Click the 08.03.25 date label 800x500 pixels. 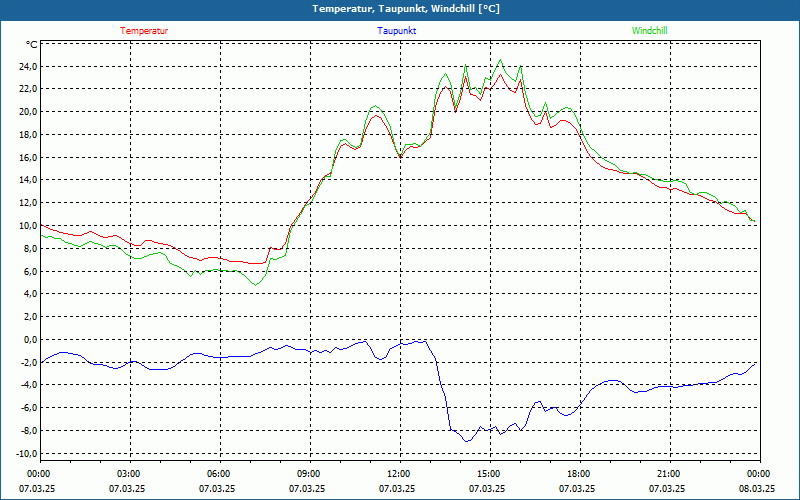point(757,488)
